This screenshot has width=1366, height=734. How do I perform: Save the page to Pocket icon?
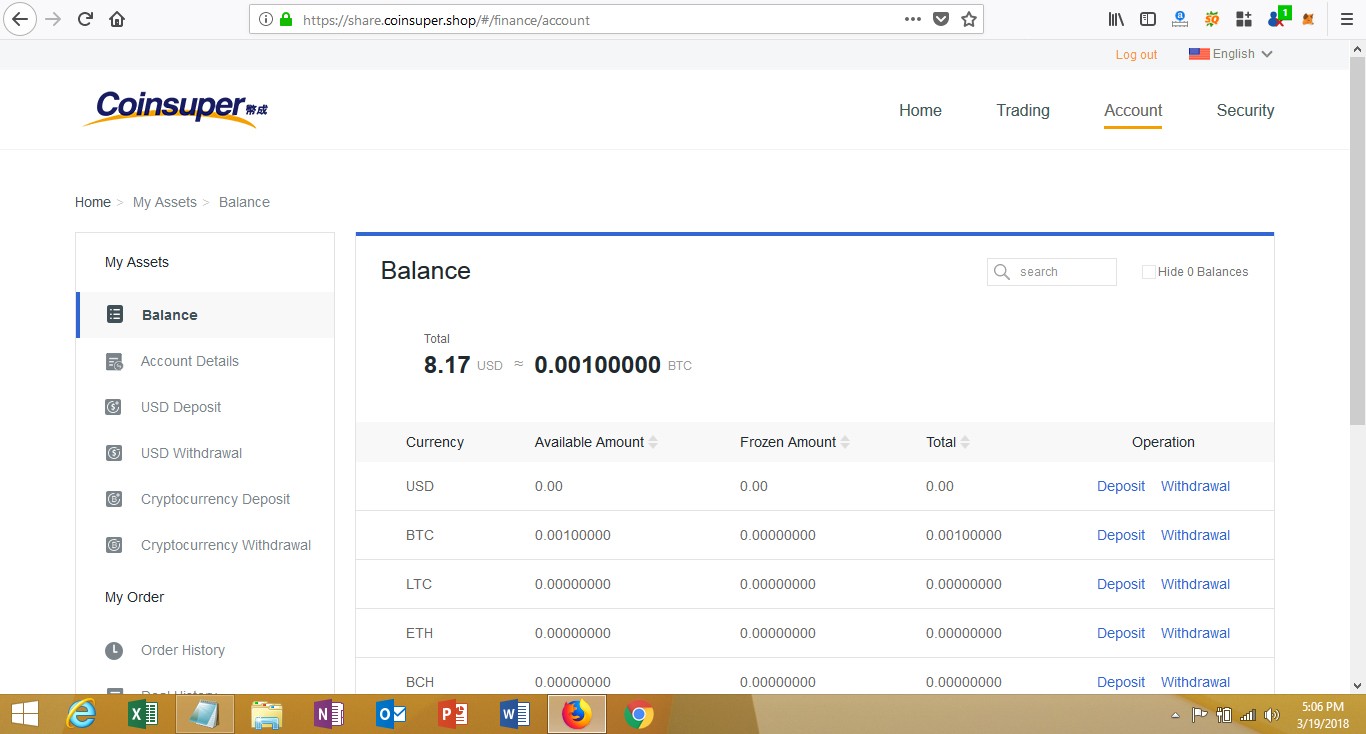pos(940,19)
